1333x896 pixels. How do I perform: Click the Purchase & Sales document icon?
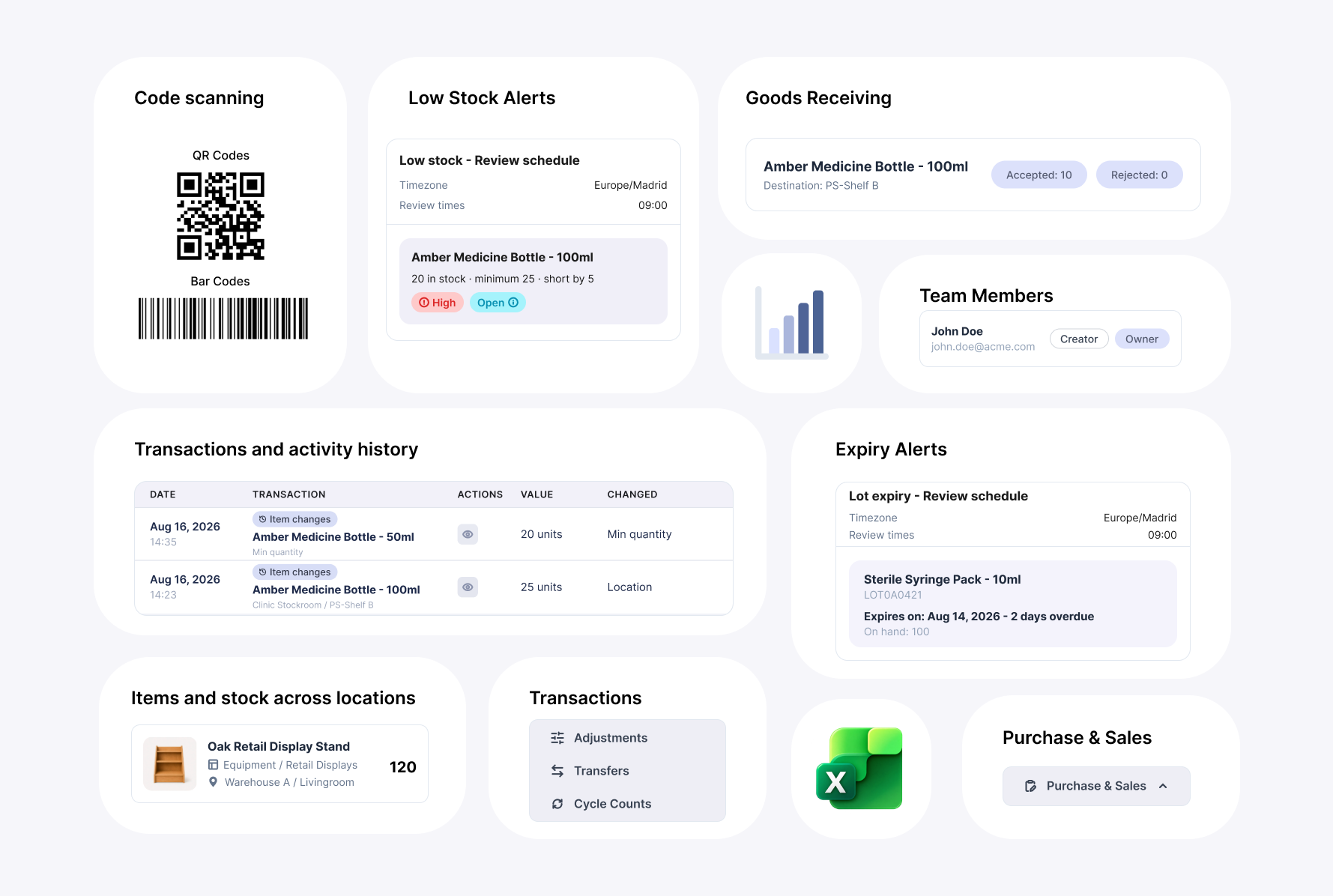point(1031,786)
